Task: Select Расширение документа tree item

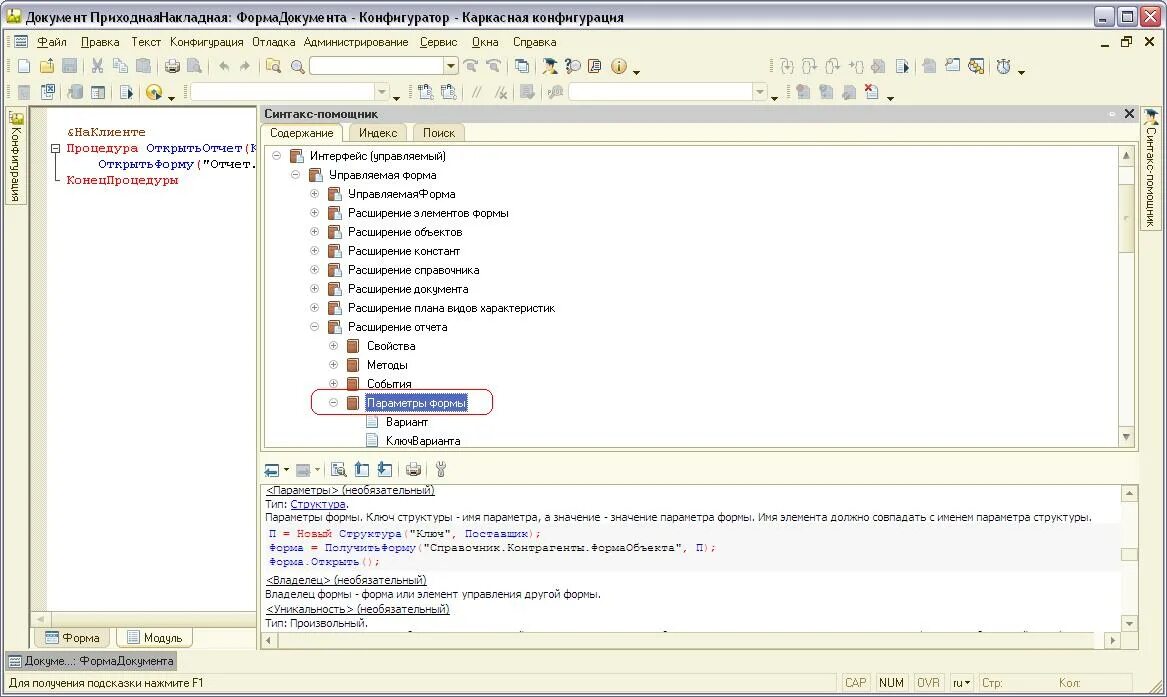Action: pos(408,289)
